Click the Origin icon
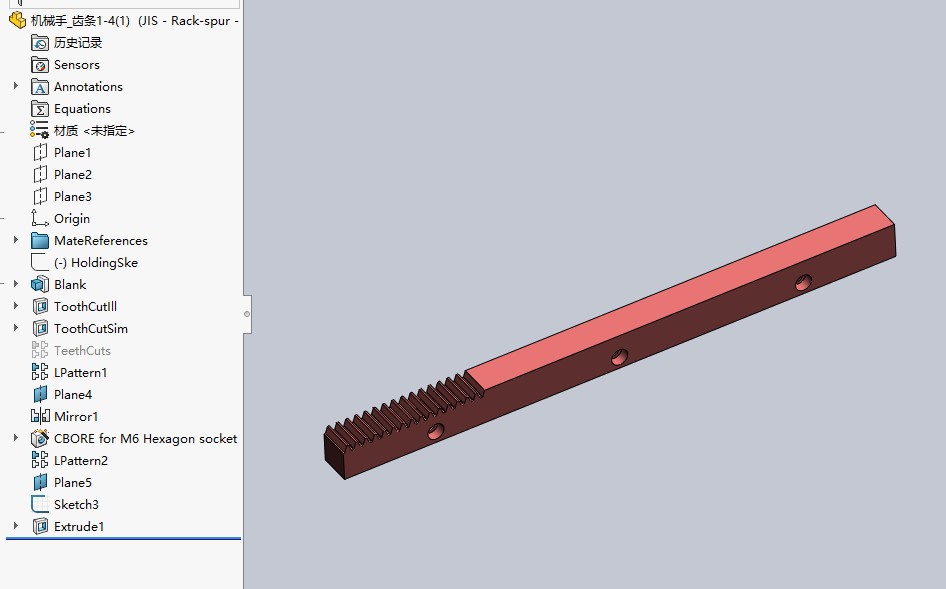 click(40, 218)
